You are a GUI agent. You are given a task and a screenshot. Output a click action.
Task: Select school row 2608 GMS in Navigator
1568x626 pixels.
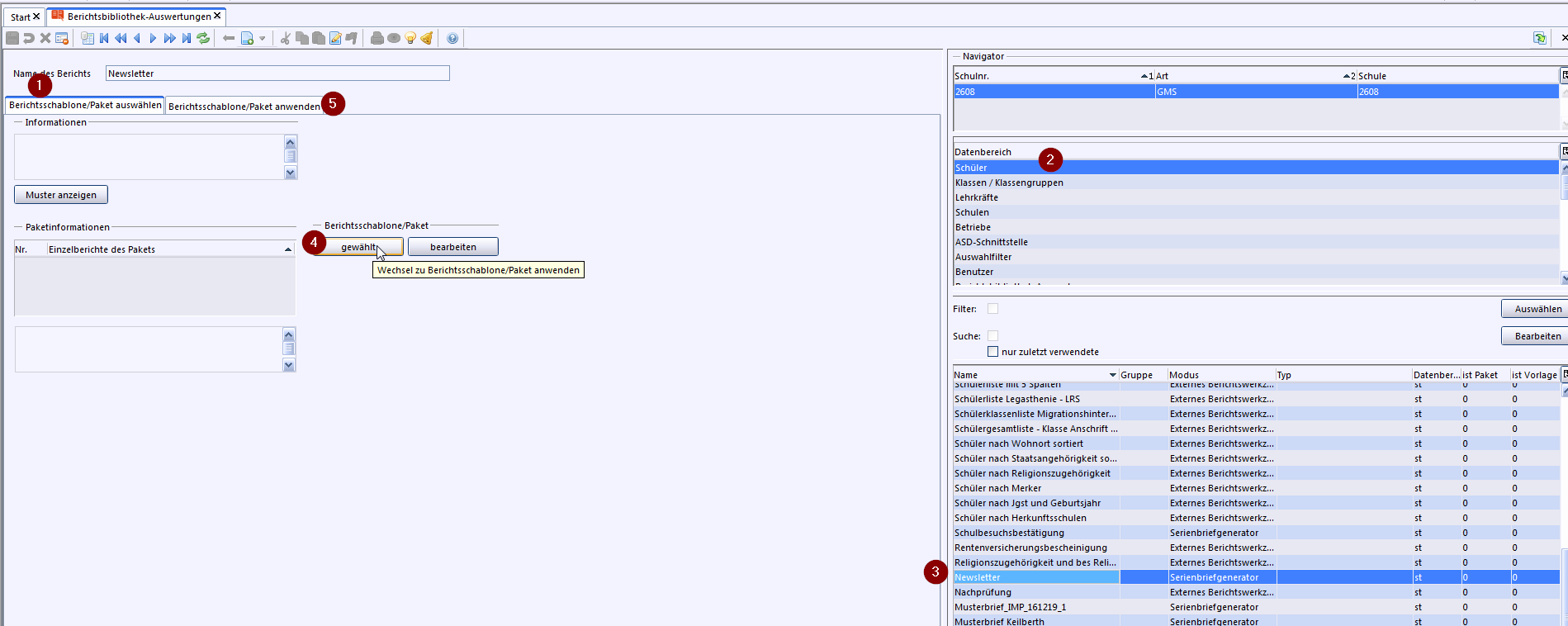1256,92
